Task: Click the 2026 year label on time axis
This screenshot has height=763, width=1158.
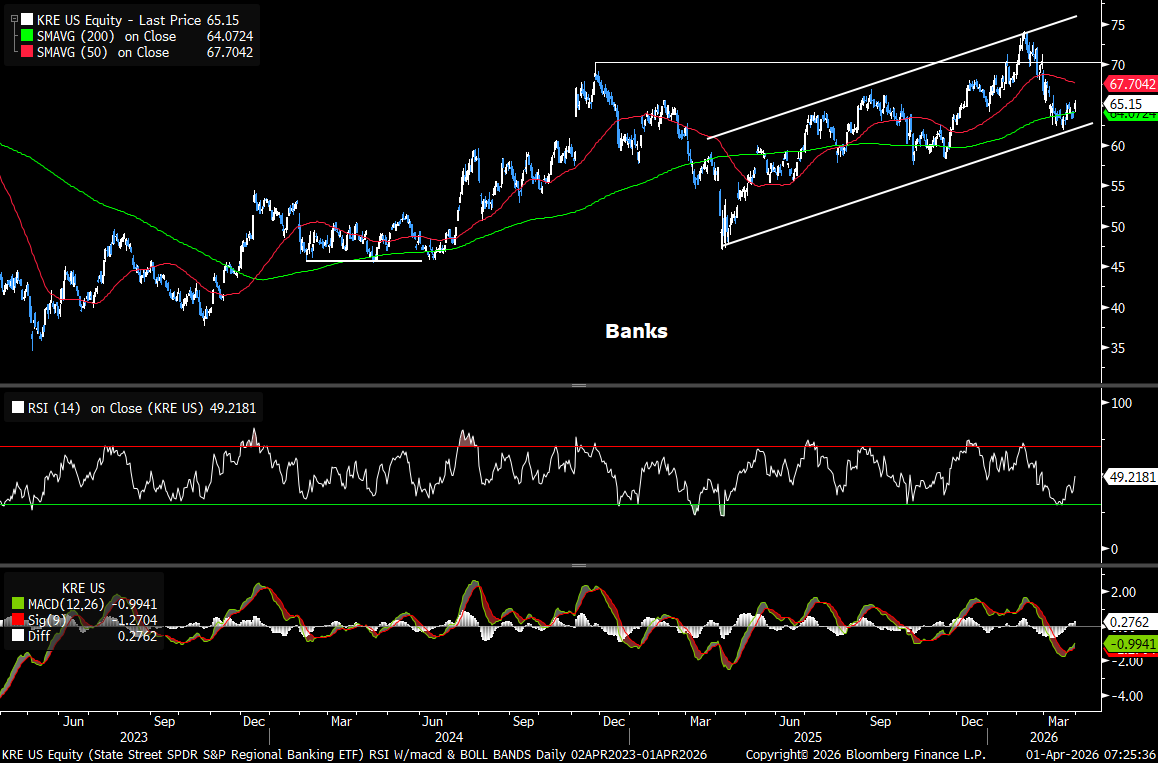Action: pyautogui.click(x=1042, y=737)
